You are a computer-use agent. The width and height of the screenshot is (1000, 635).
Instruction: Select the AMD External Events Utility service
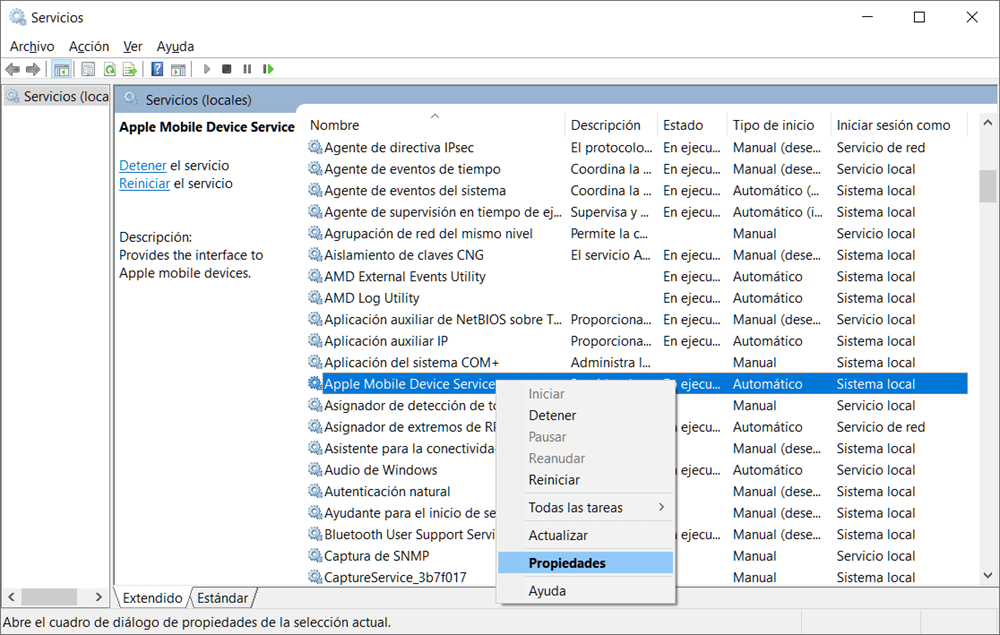point(638,277)
